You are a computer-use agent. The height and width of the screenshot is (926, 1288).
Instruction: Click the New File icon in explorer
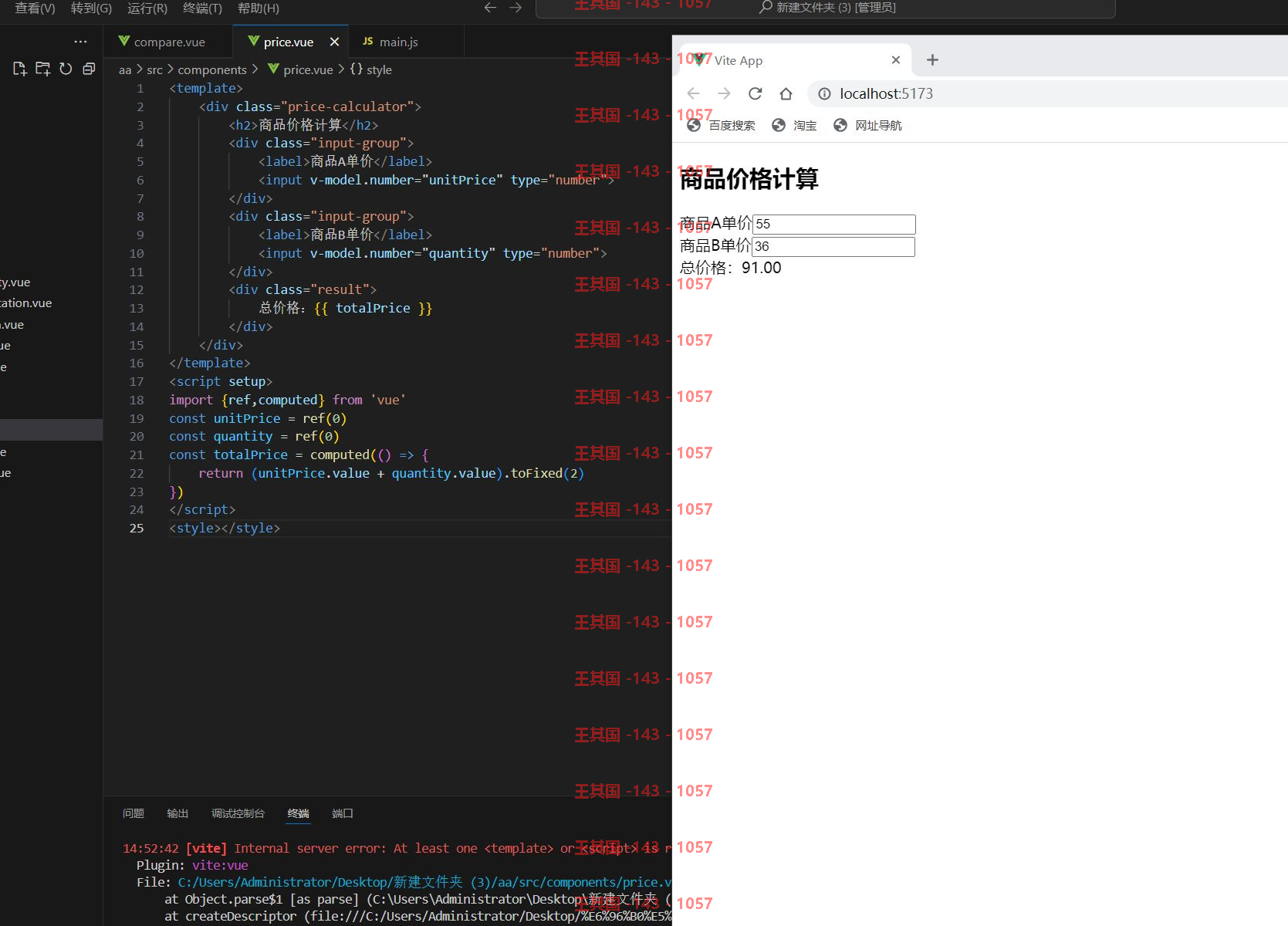[20, 69]
